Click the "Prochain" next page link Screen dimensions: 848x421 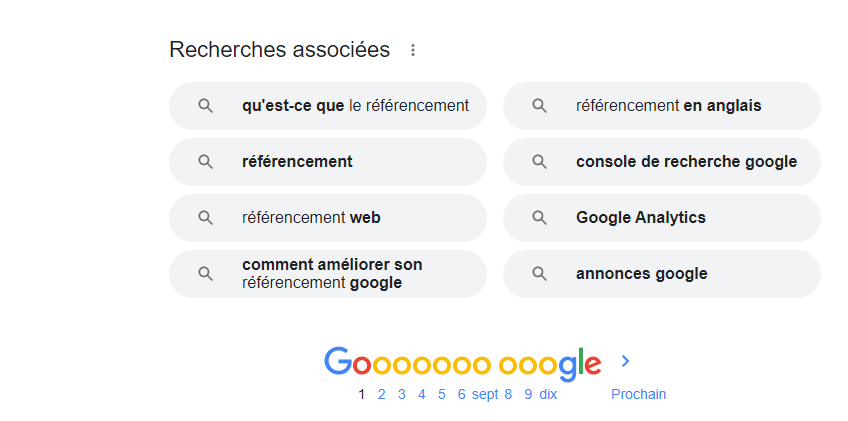[x=638, y=394]
